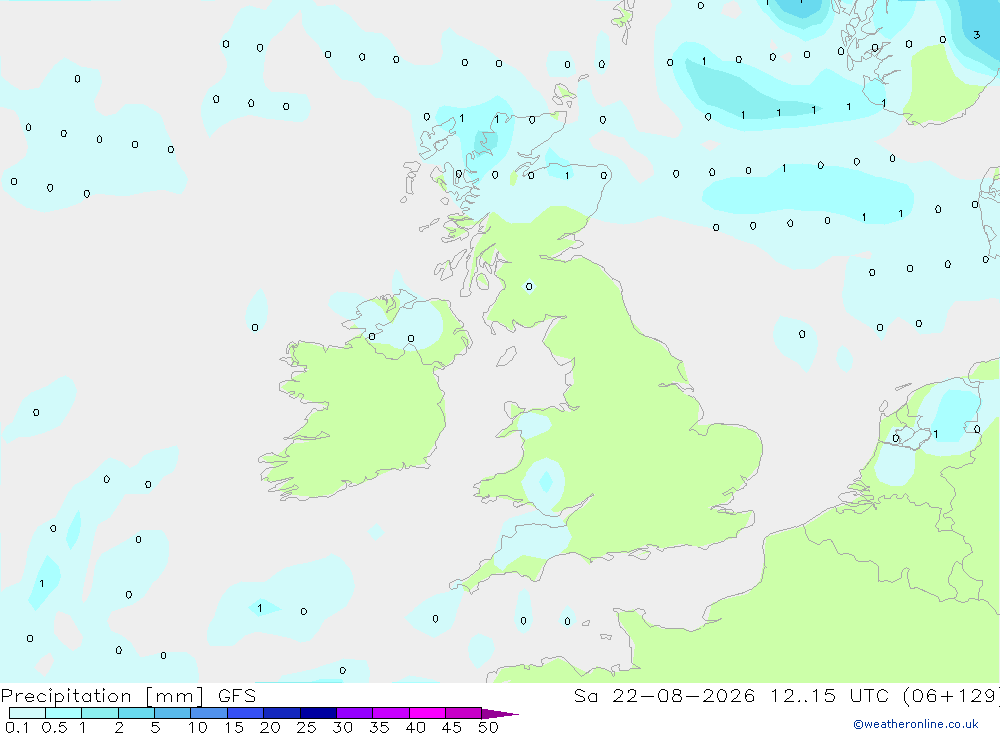Click the 25–30 mm navy legend swatch
1000x733 pixels.
pos(318,713)
